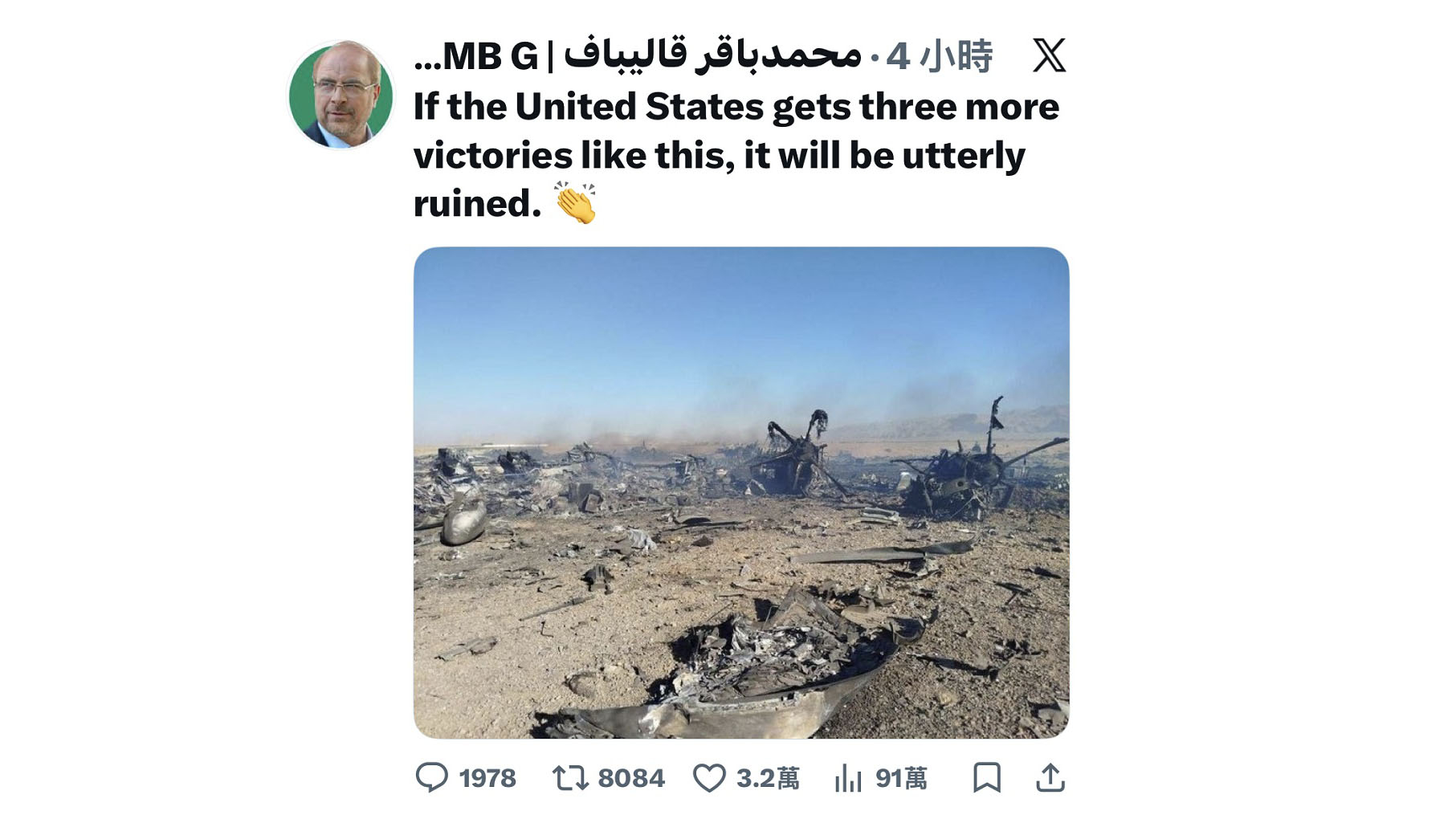Open the share menu via upload arrow icon
Image resolution: width=1456 pixels, height=819 pixels.
pos(1050,777)
